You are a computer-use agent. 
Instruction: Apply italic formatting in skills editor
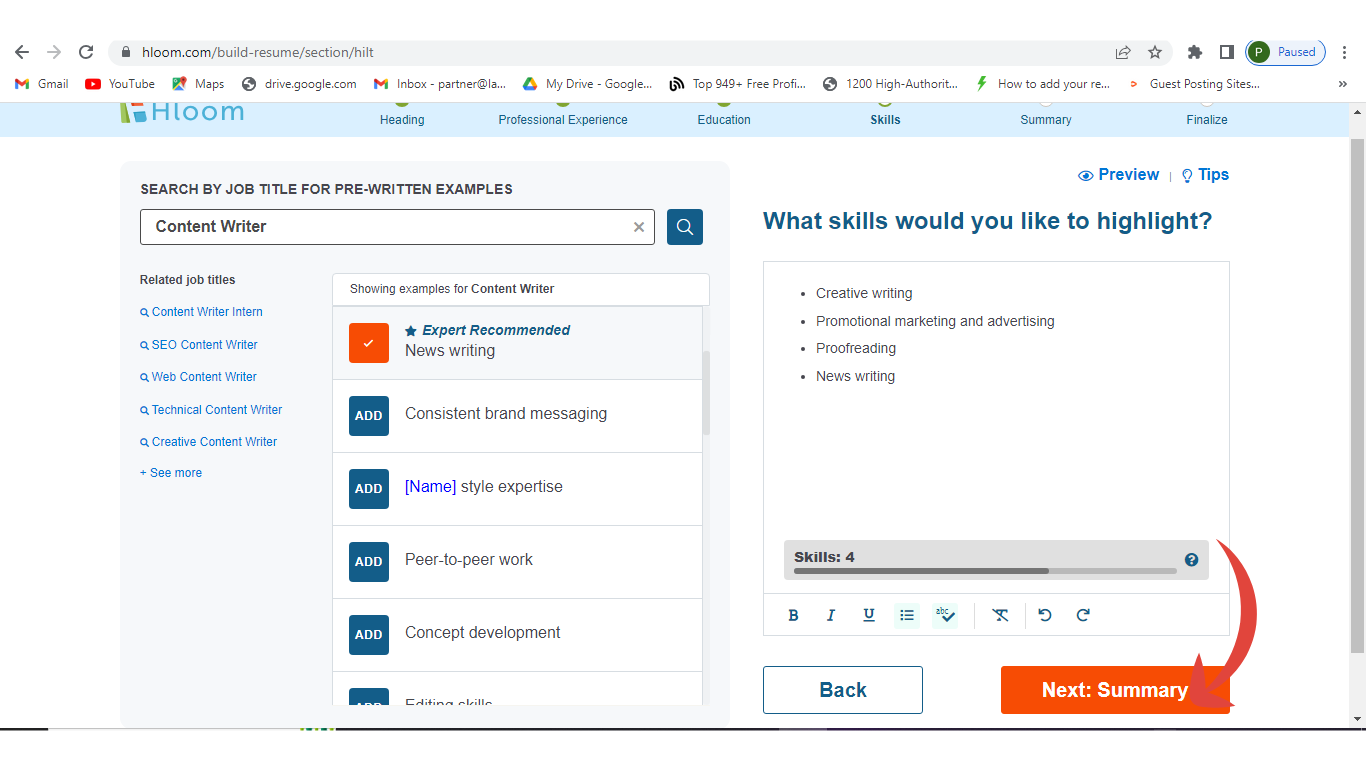[830, 616]
